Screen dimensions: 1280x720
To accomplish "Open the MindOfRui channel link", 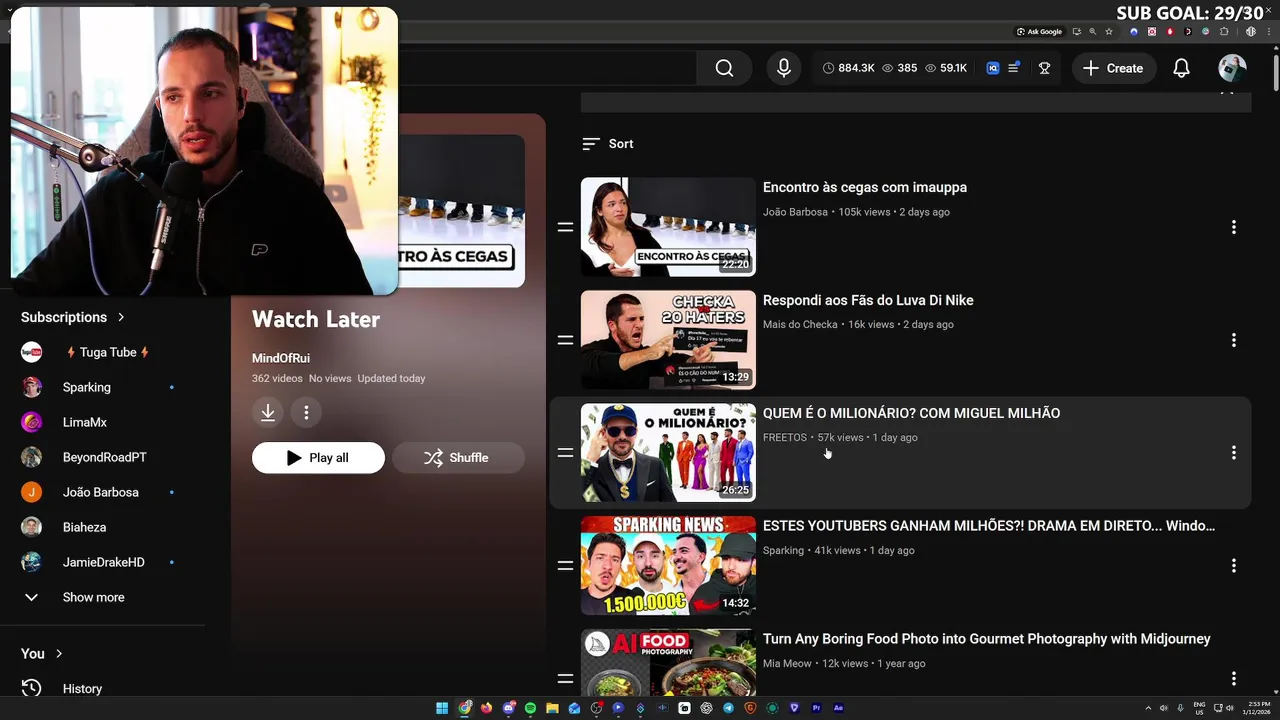I will (281, 358).
